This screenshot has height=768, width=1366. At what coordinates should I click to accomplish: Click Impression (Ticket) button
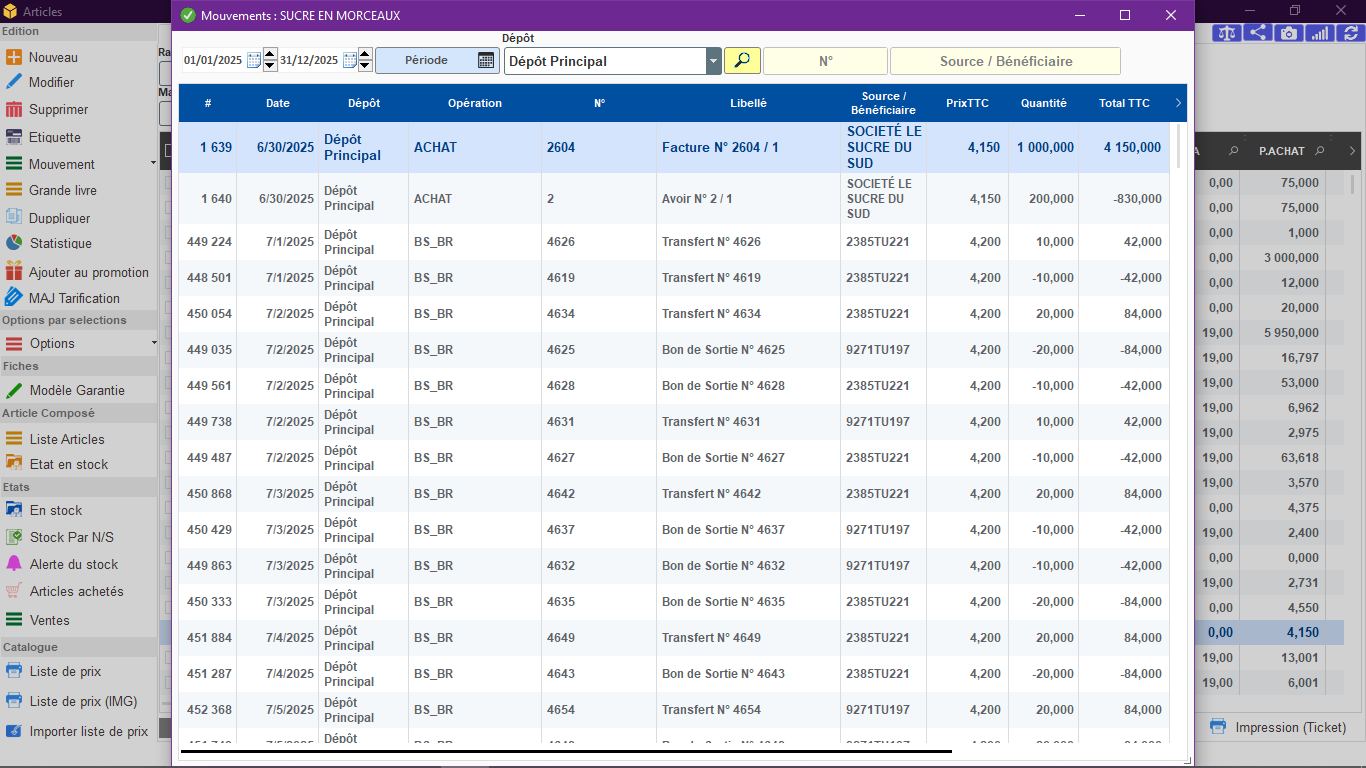[x=1277, y=727]
